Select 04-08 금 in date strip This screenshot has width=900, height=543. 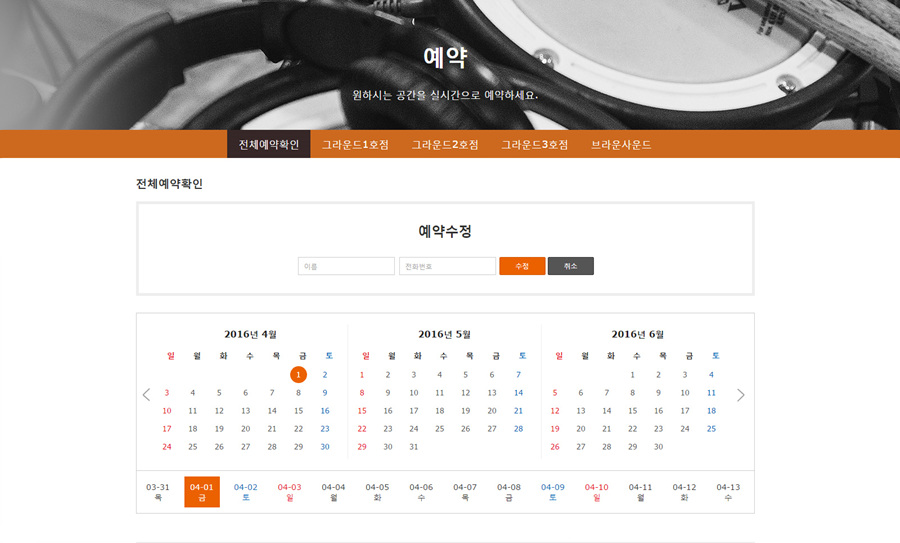click(509, 492)
